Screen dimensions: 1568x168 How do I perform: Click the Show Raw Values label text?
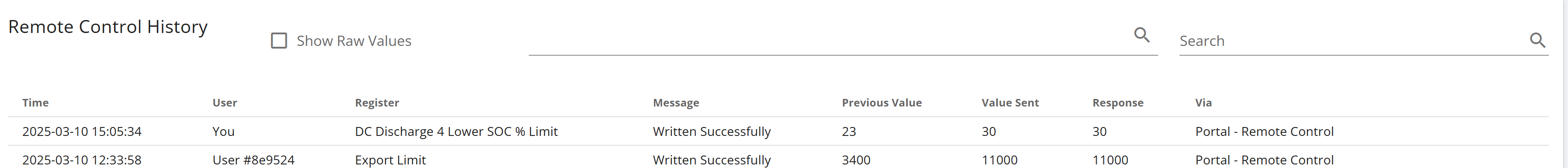[354, 41]
